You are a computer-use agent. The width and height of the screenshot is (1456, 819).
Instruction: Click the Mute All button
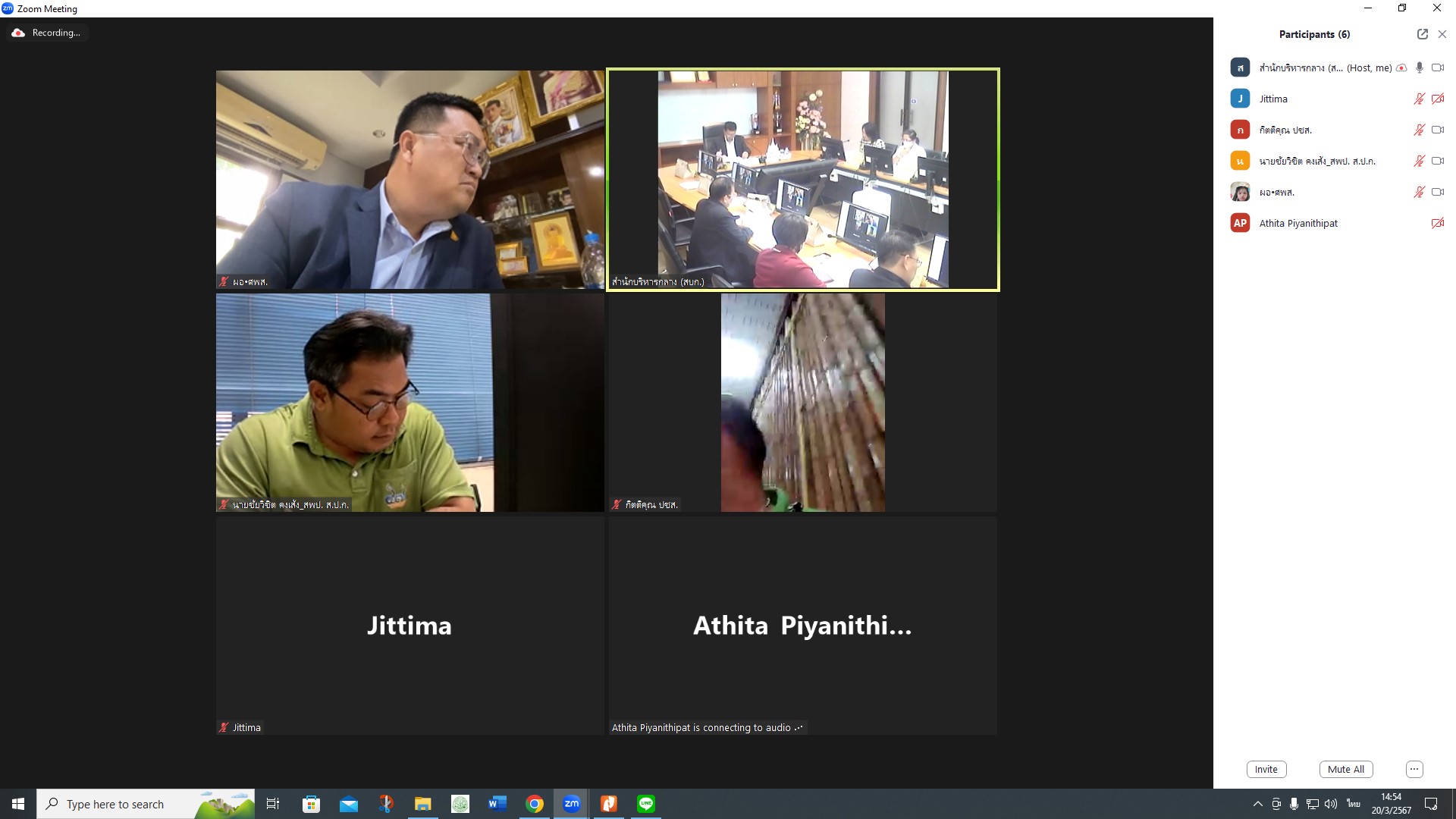click(x=1345, y=769)
